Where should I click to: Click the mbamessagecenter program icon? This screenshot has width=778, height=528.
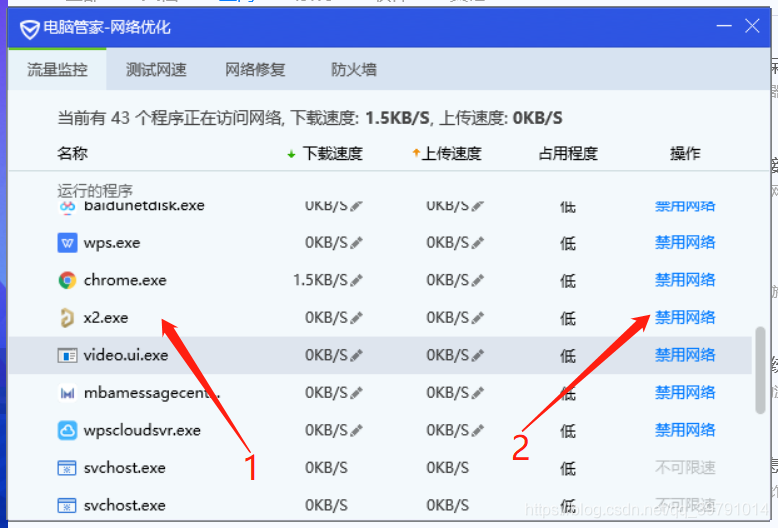coord(67,393)
